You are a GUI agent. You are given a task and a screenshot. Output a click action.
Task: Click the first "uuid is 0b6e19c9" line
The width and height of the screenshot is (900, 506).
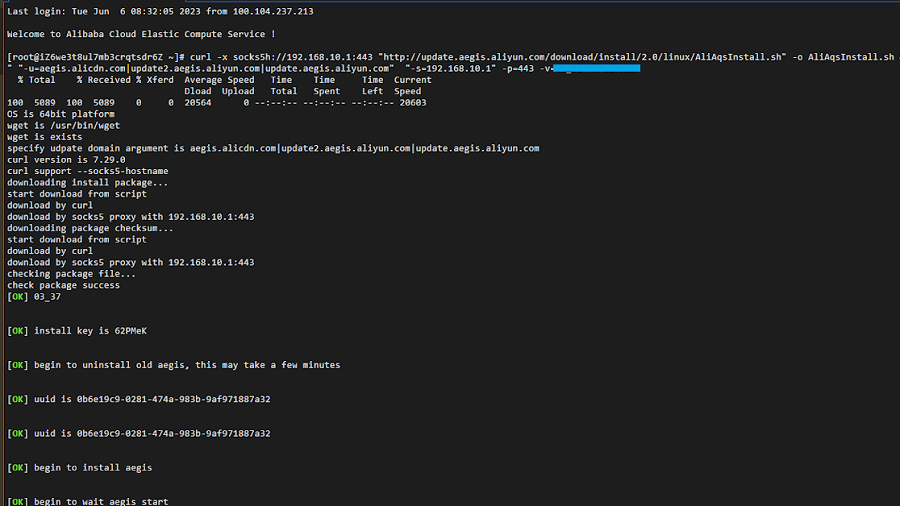[x=152, y=399]
